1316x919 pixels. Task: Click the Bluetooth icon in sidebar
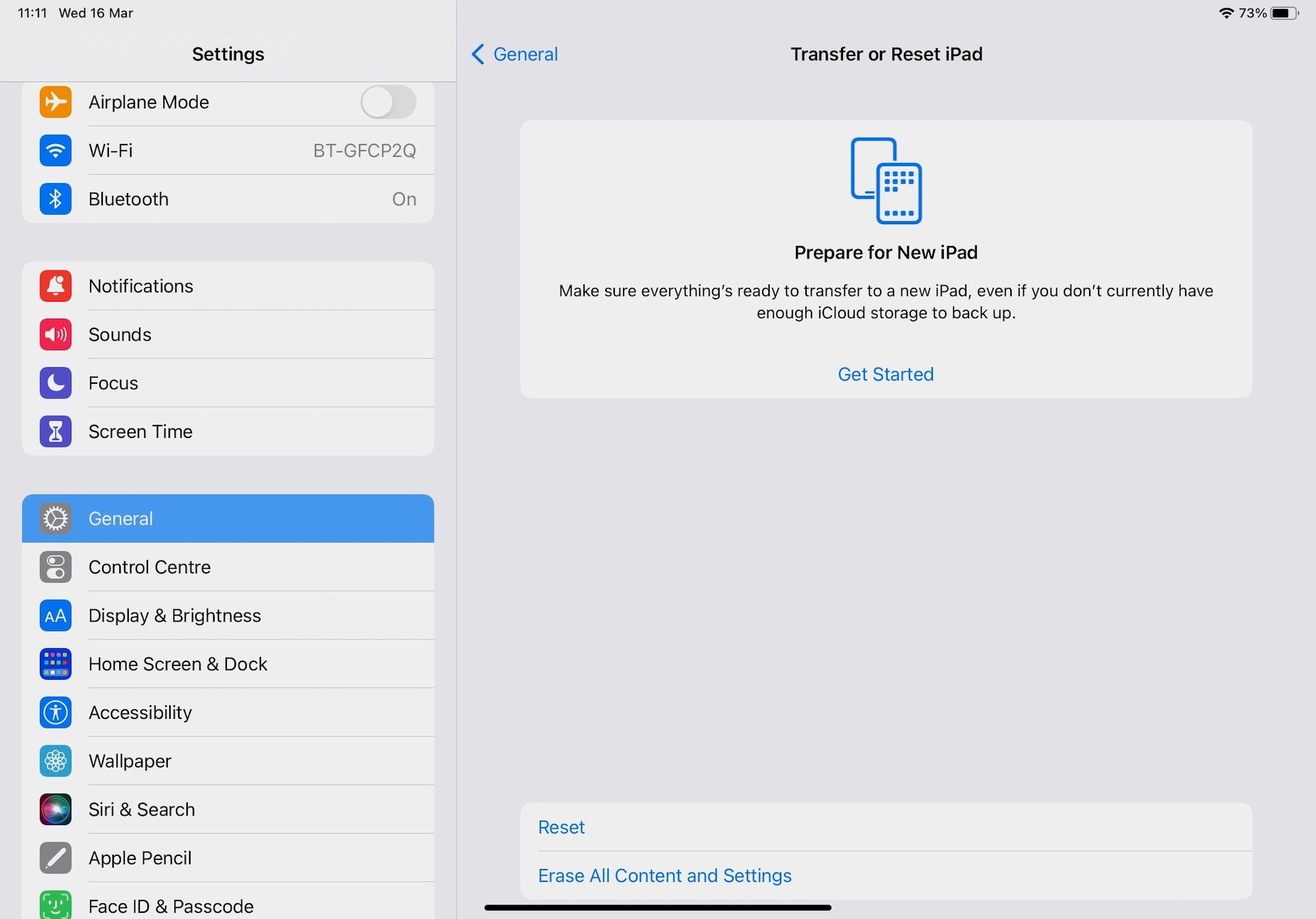point(56,199)
